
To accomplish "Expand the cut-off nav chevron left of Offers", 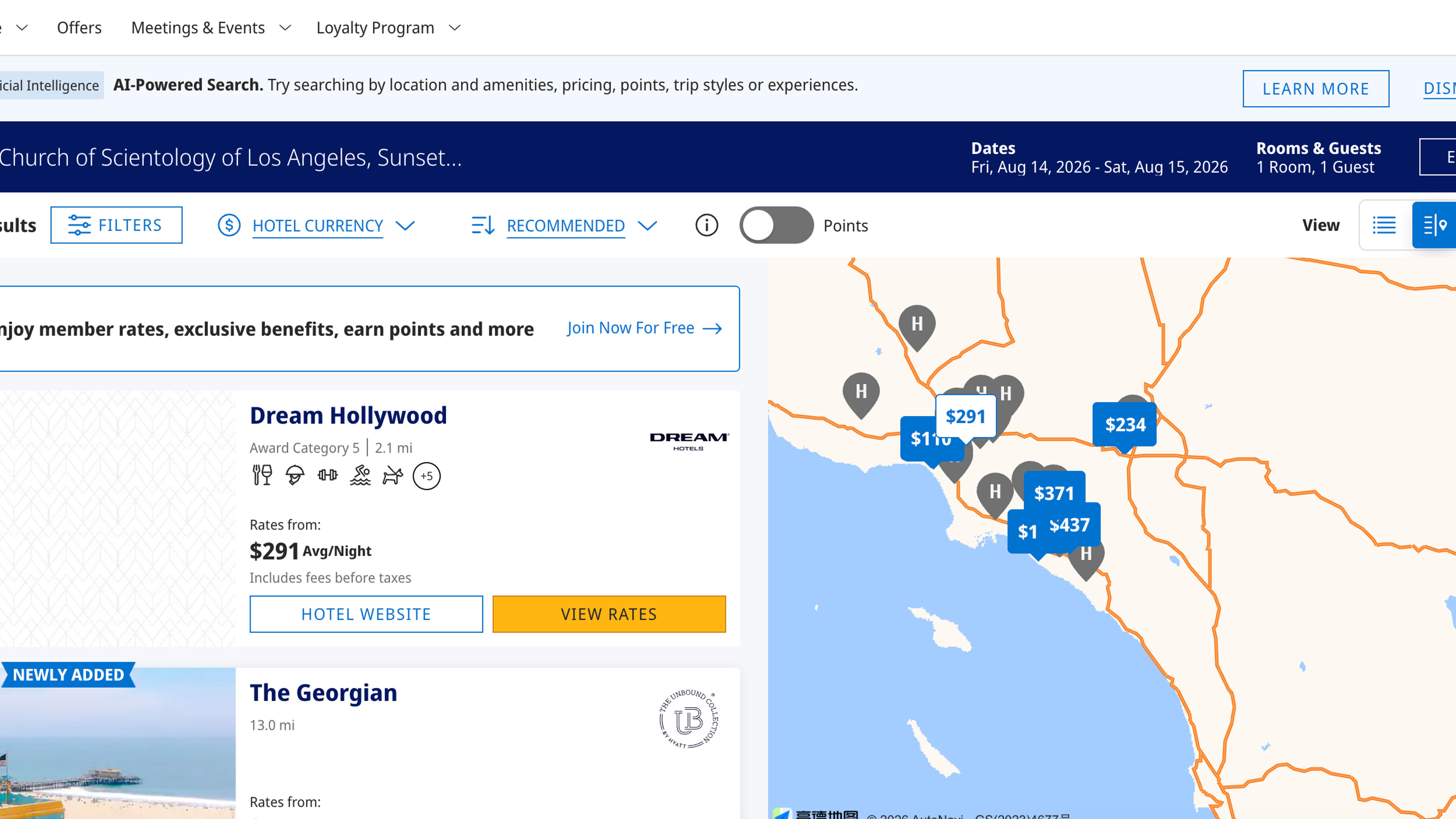I will pos(22,28).
